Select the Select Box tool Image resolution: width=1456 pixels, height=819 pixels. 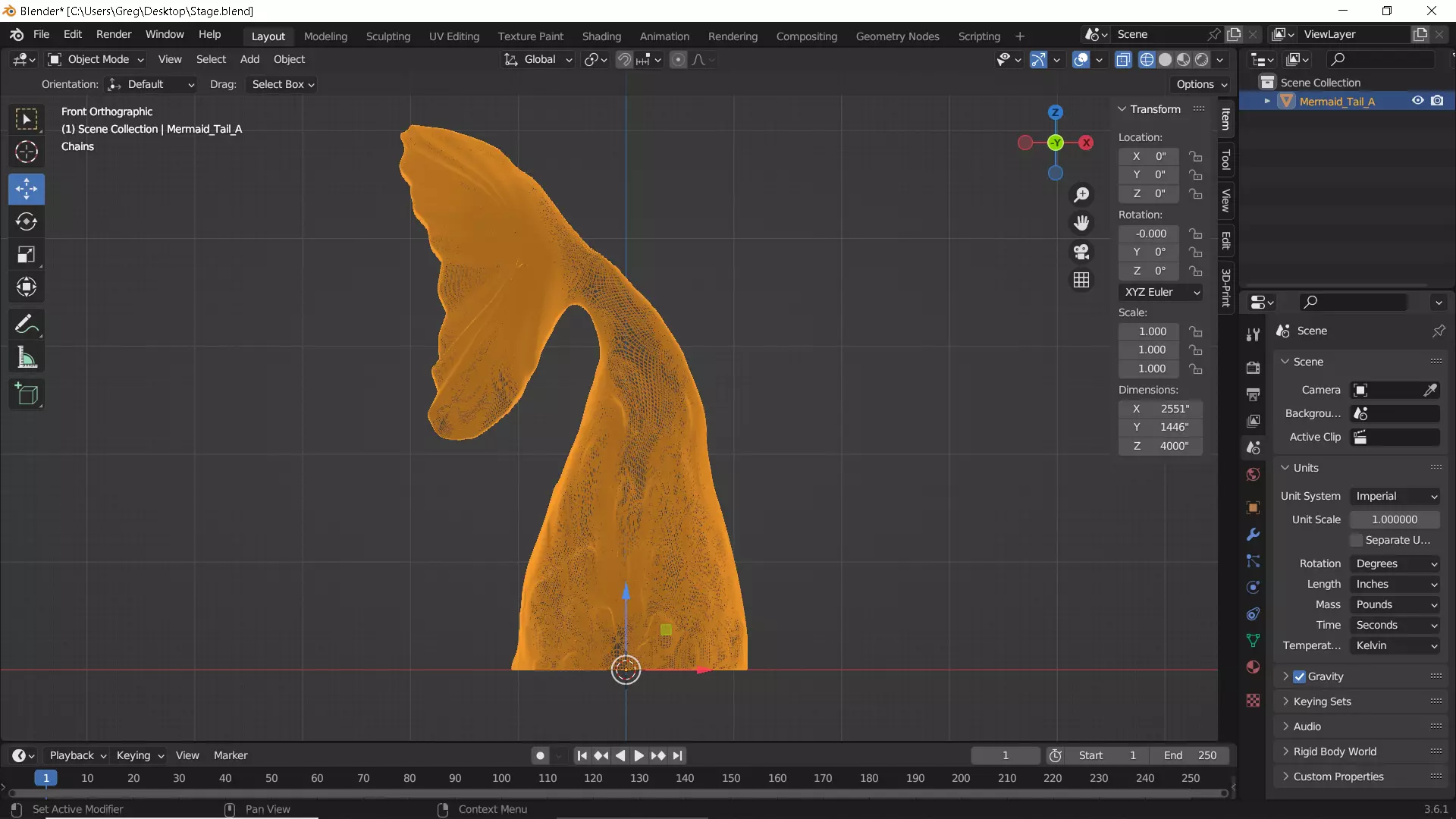click(x=27, y=119)
